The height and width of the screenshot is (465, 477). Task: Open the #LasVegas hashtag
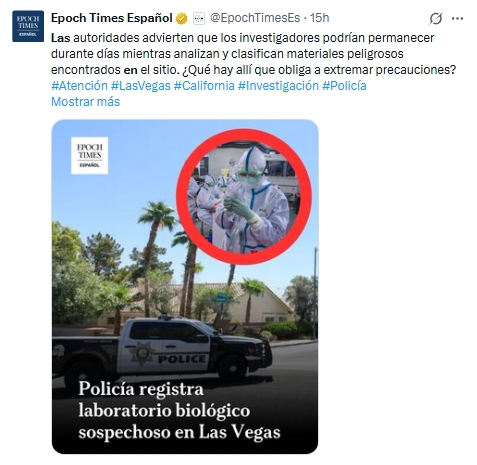pyautogui.click(x=141, y=86)
